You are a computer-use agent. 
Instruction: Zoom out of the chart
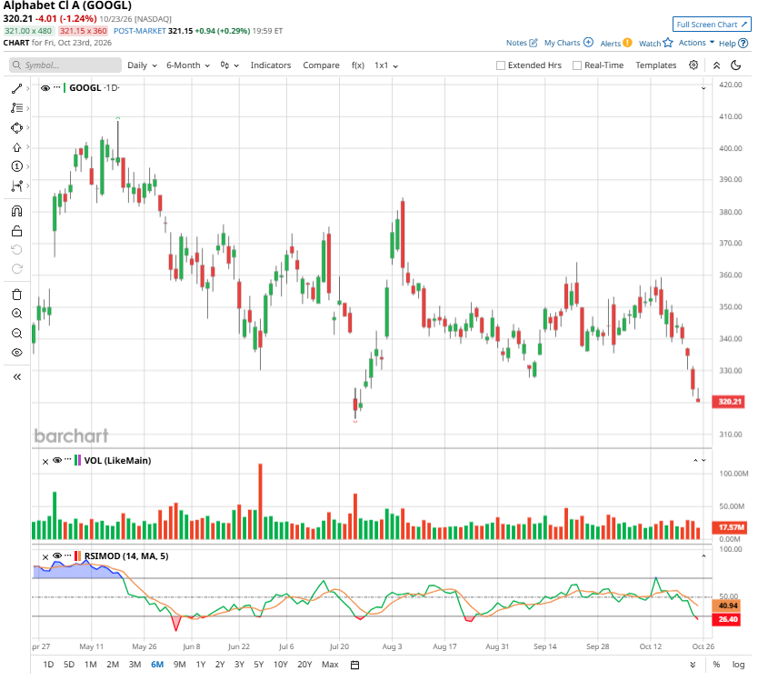[17, 334]
